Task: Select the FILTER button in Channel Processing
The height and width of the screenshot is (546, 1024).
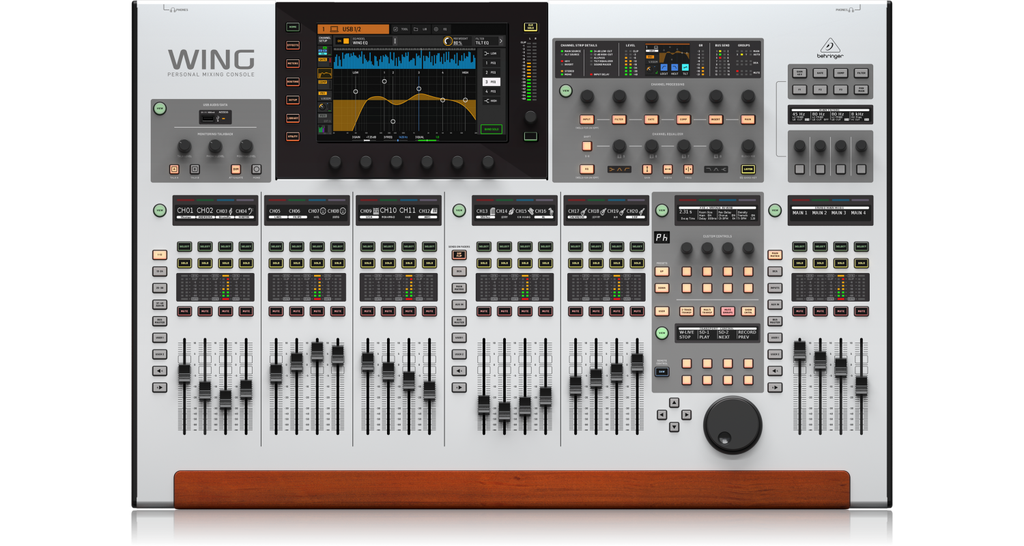Action: pyautogui.click(x=619, y=120)
